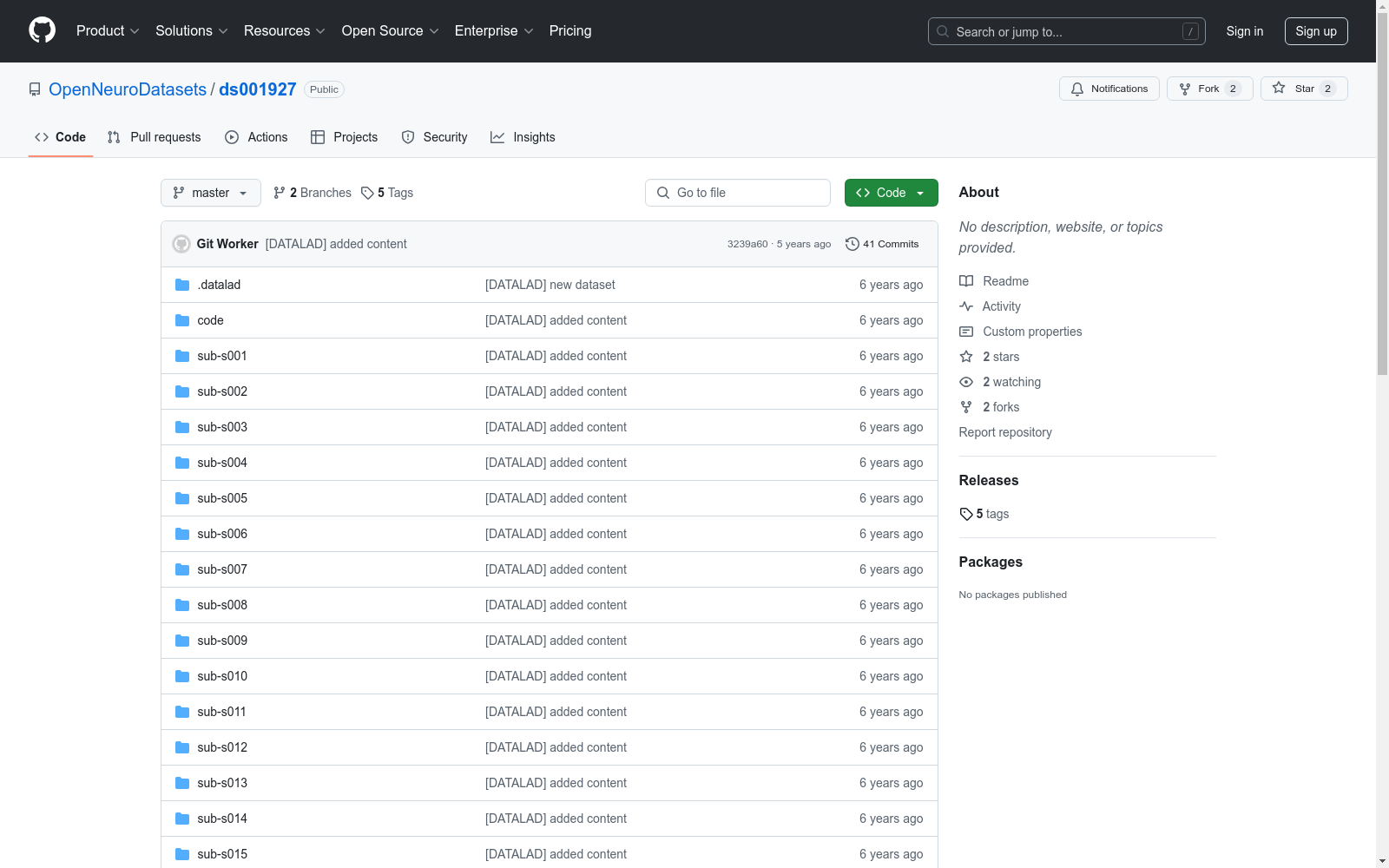The image size is (1389, 868).
Task: Click the Readme book icon
Action: click(x=966, y=281)
